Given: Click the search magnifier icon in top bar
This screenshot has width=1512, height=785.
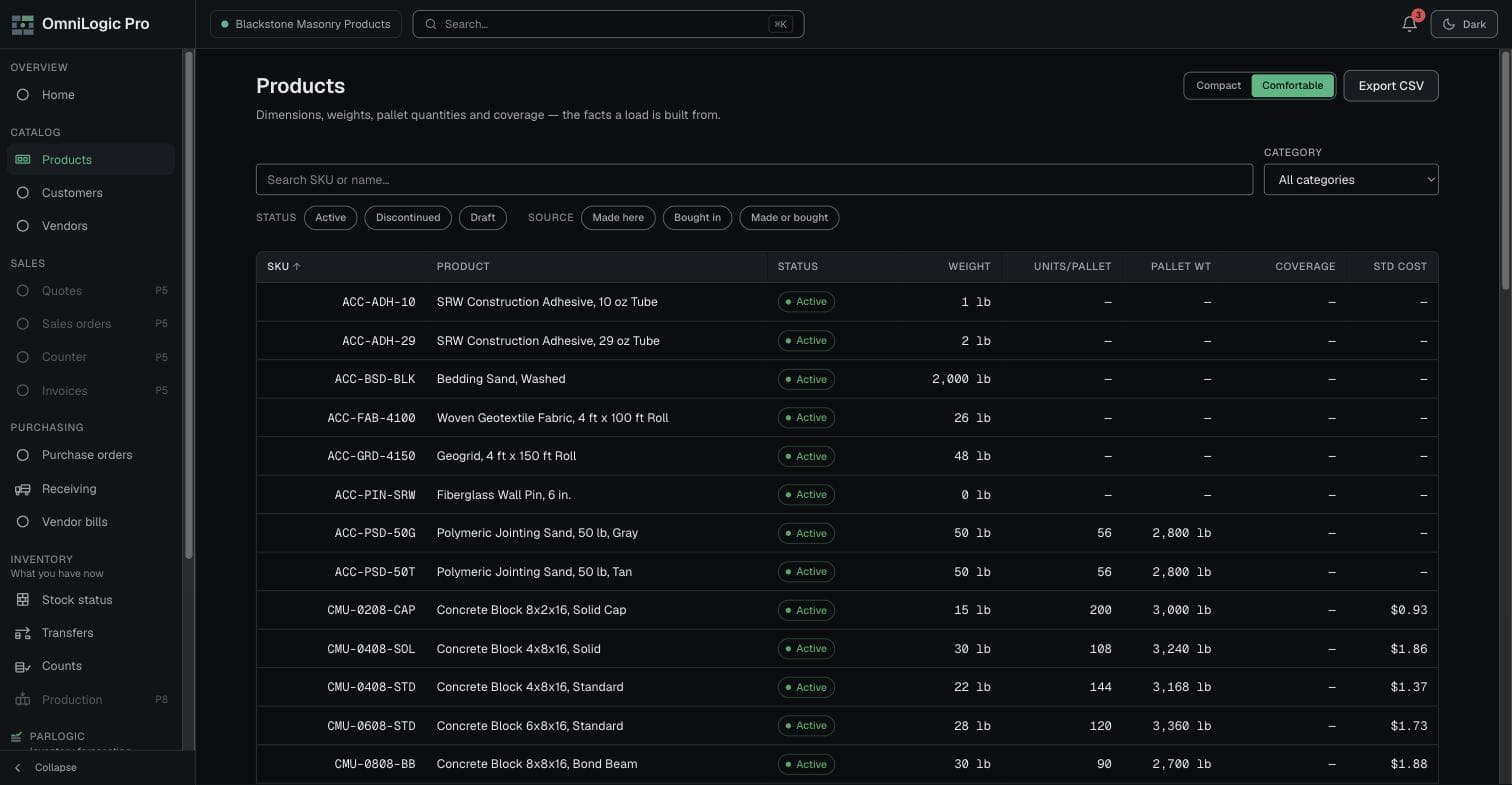Looking at the screenshot, I should (x=432, y=24).
